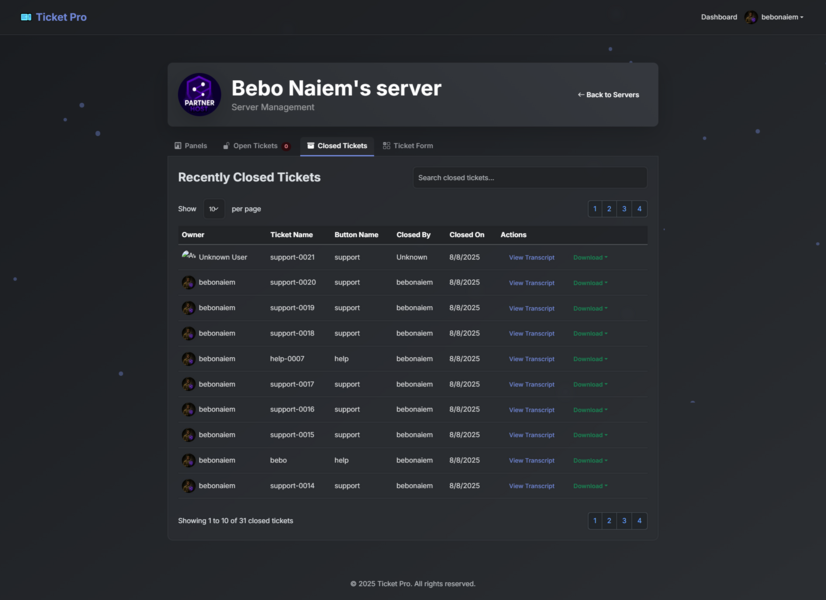This screenshot has width=826, height=600.
Task: Click the owner avatar in the support-0017 row
Action: 189,385
